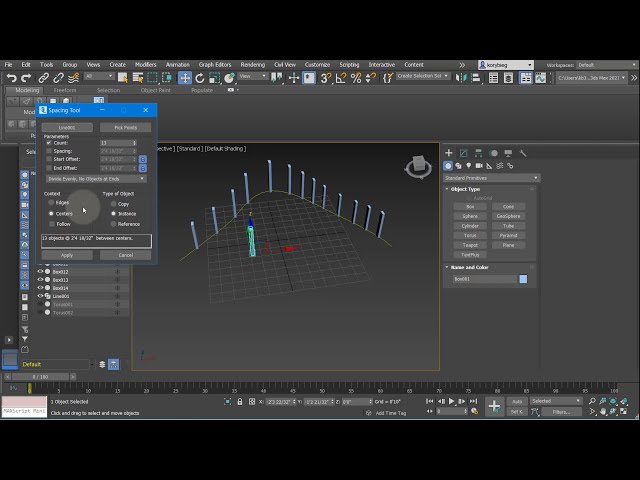Click Cancel in Spacing Tool
This screenshot has width=640, height=480.
click(x=126, y=255)
